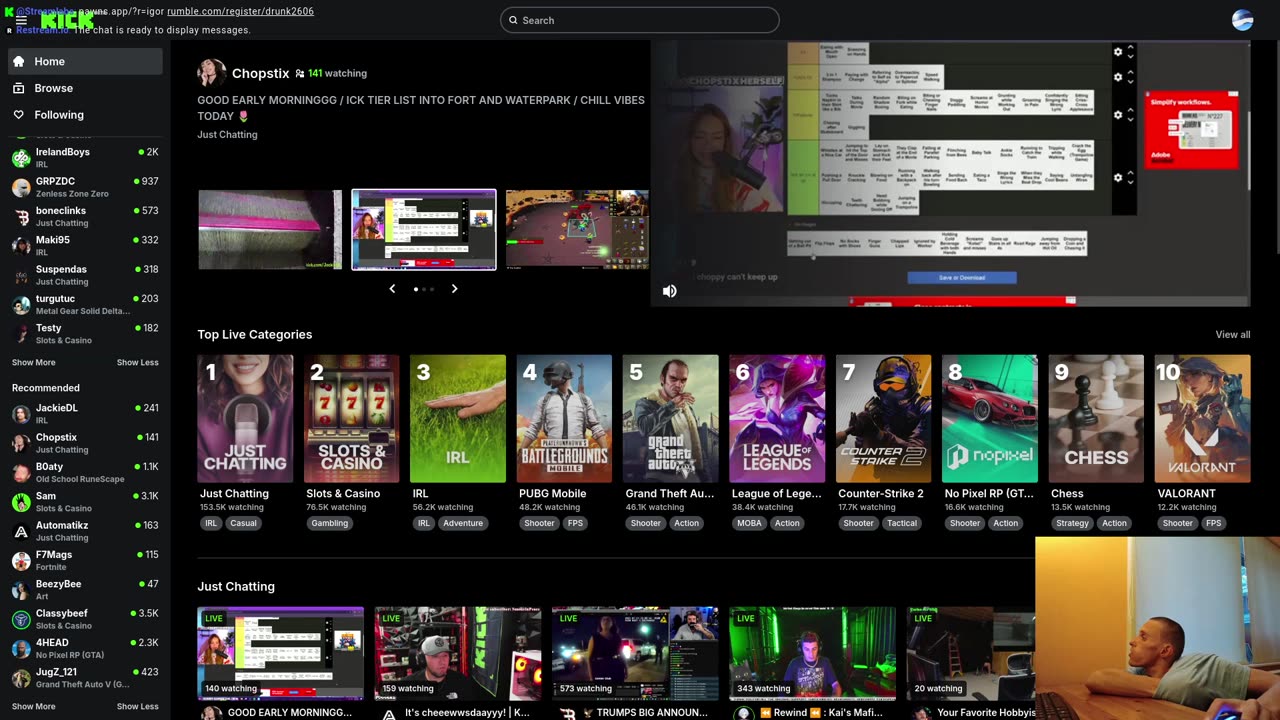Open the user profile avatar
The image size is (1280, 720).
(1242, 20)
